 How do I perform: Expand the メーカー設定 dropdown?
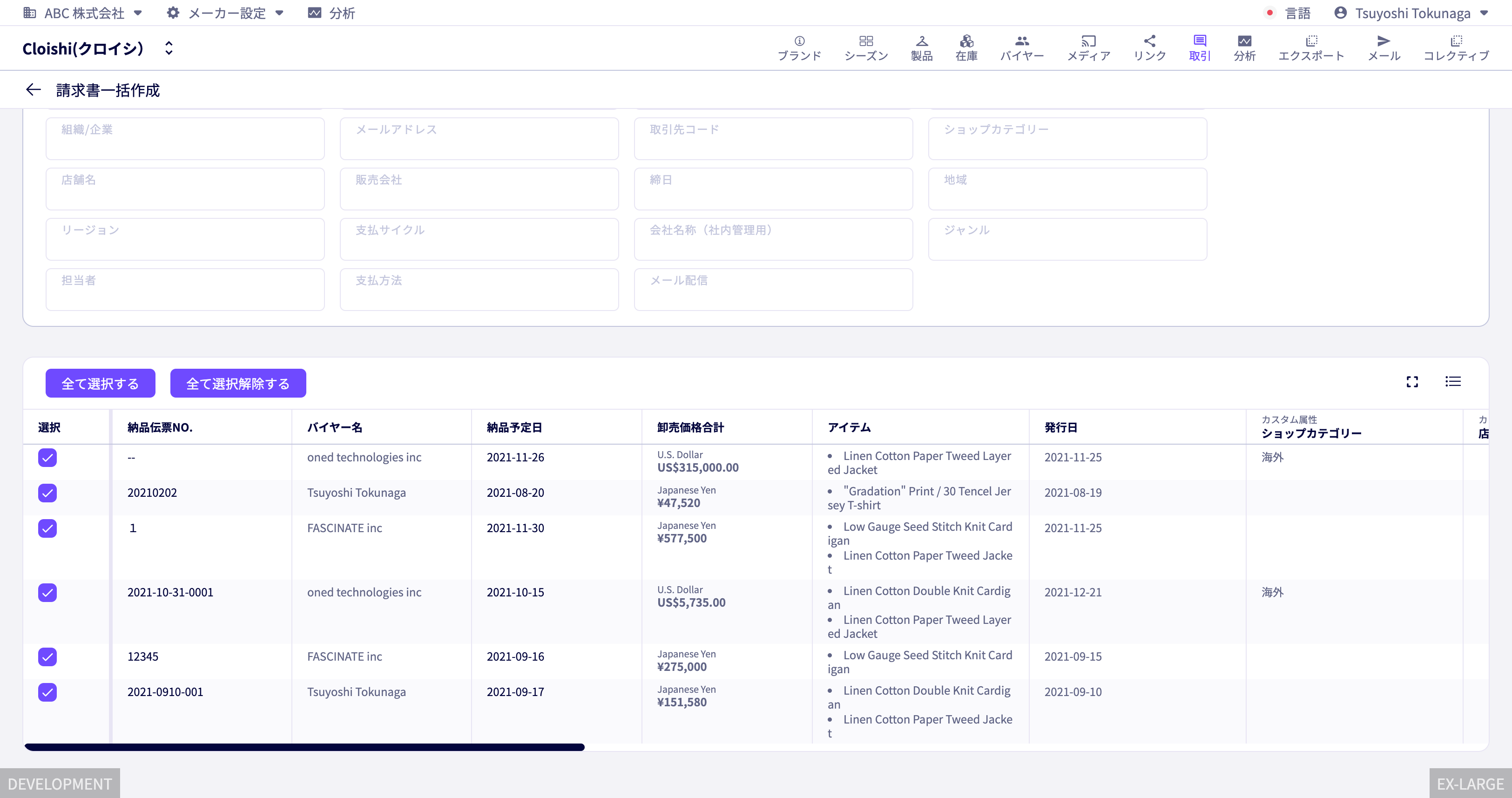click(226, 13)
